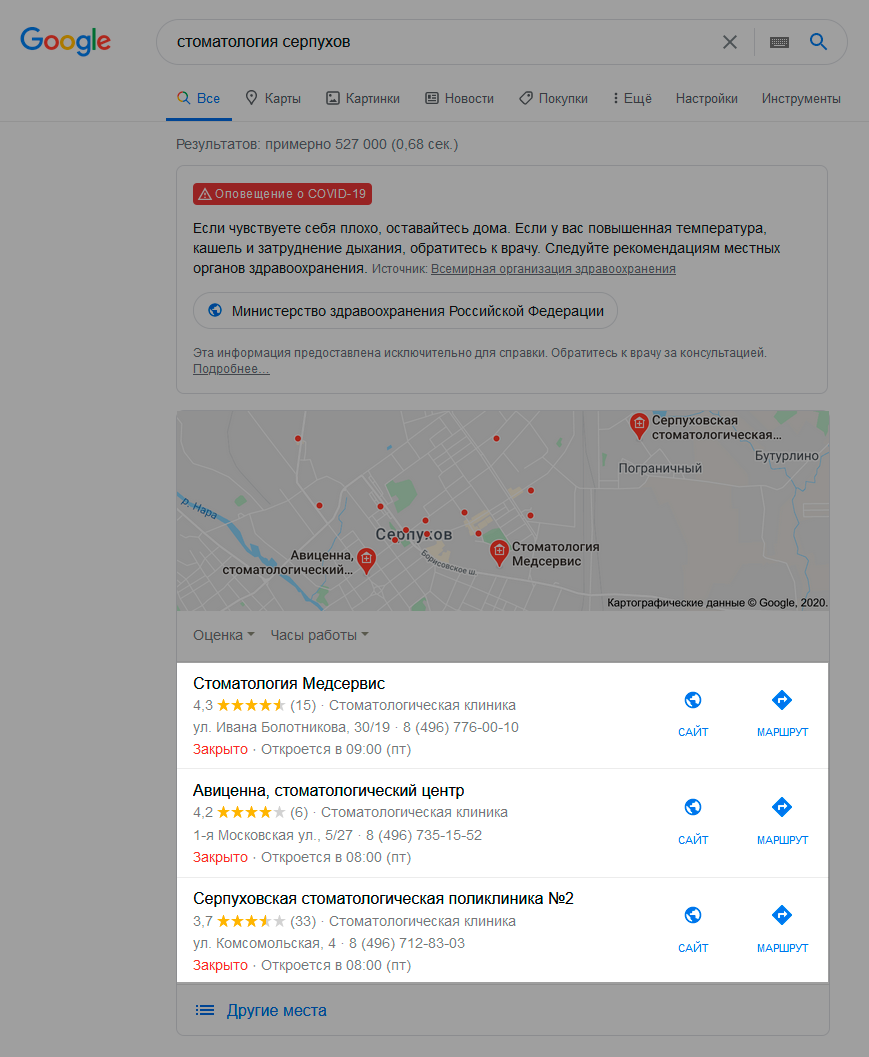Open website of Авиценна стоматологический центр
The width and height of the screenshot is (869, 1057).
pyautogui.click(x=693, y=820)
